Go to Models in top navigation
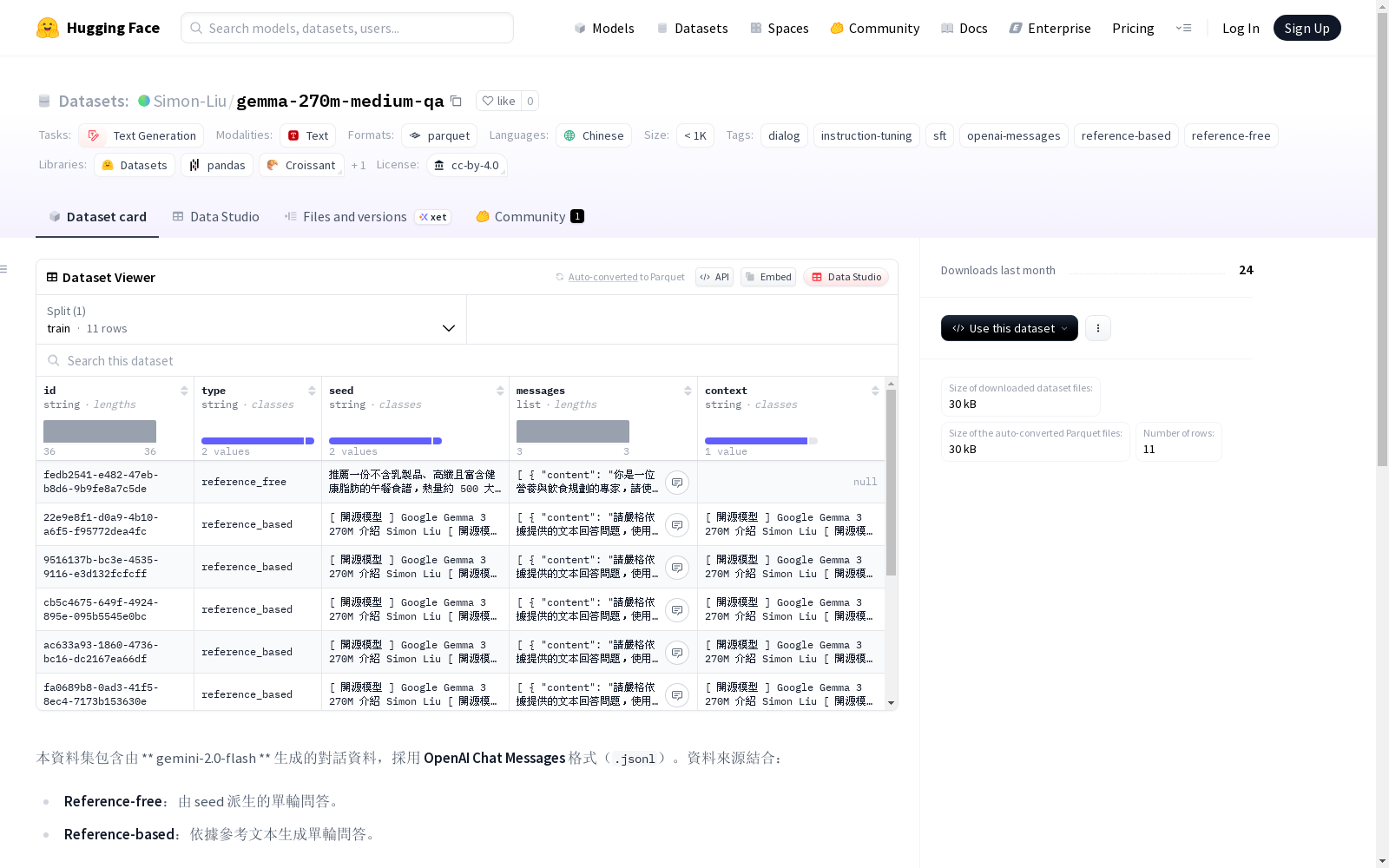 tap(604, 28)
